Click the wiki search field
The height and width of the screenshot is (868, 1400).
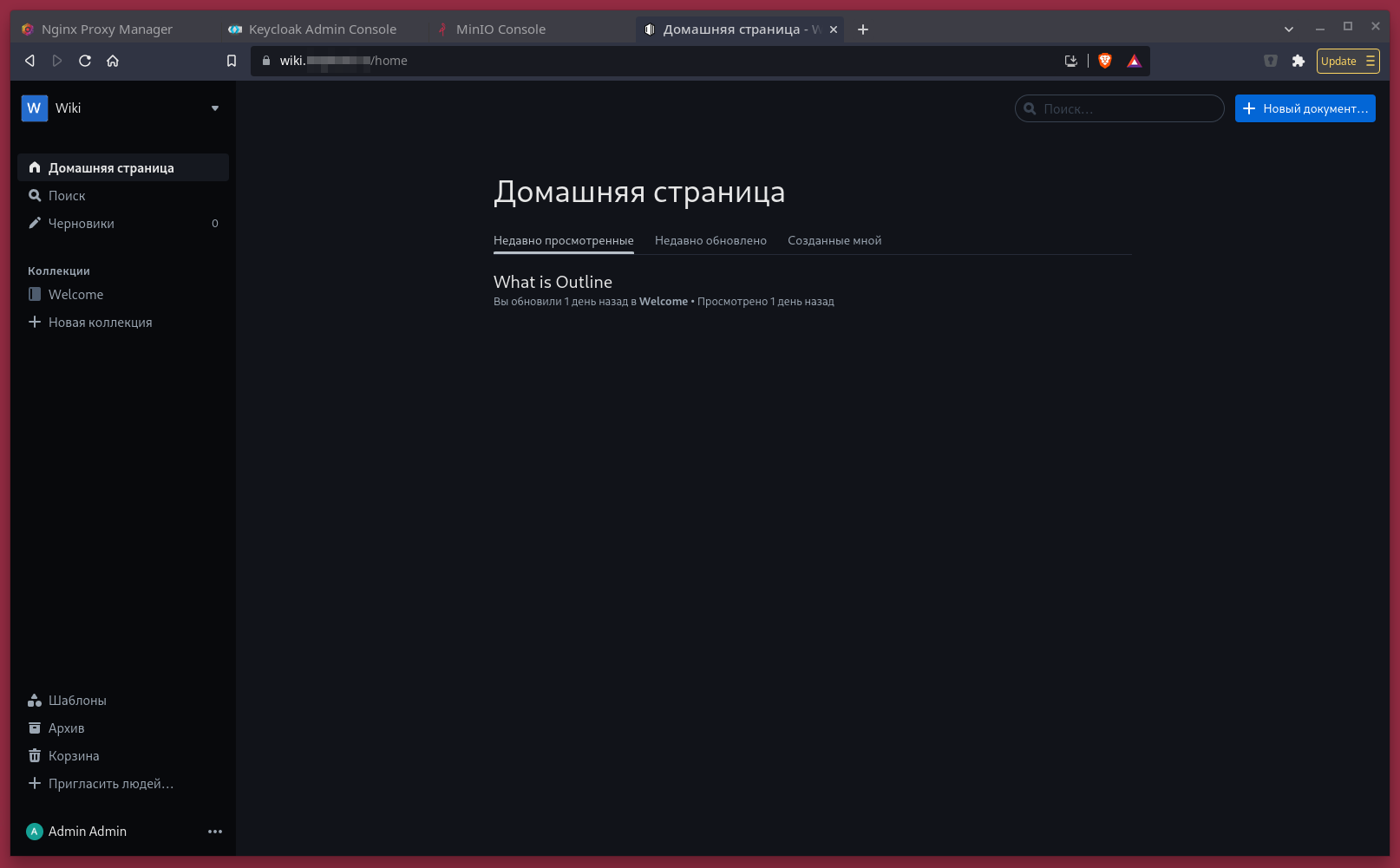point(1118,108)
